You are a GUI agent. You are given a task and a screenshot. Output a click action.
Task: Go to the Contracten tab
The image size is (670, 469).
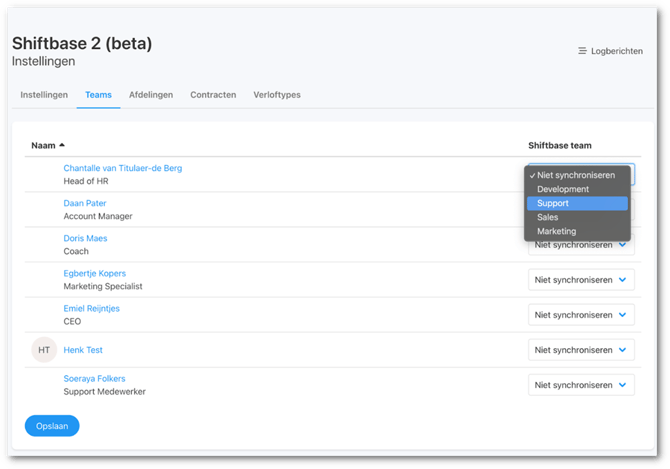(213, 95)
